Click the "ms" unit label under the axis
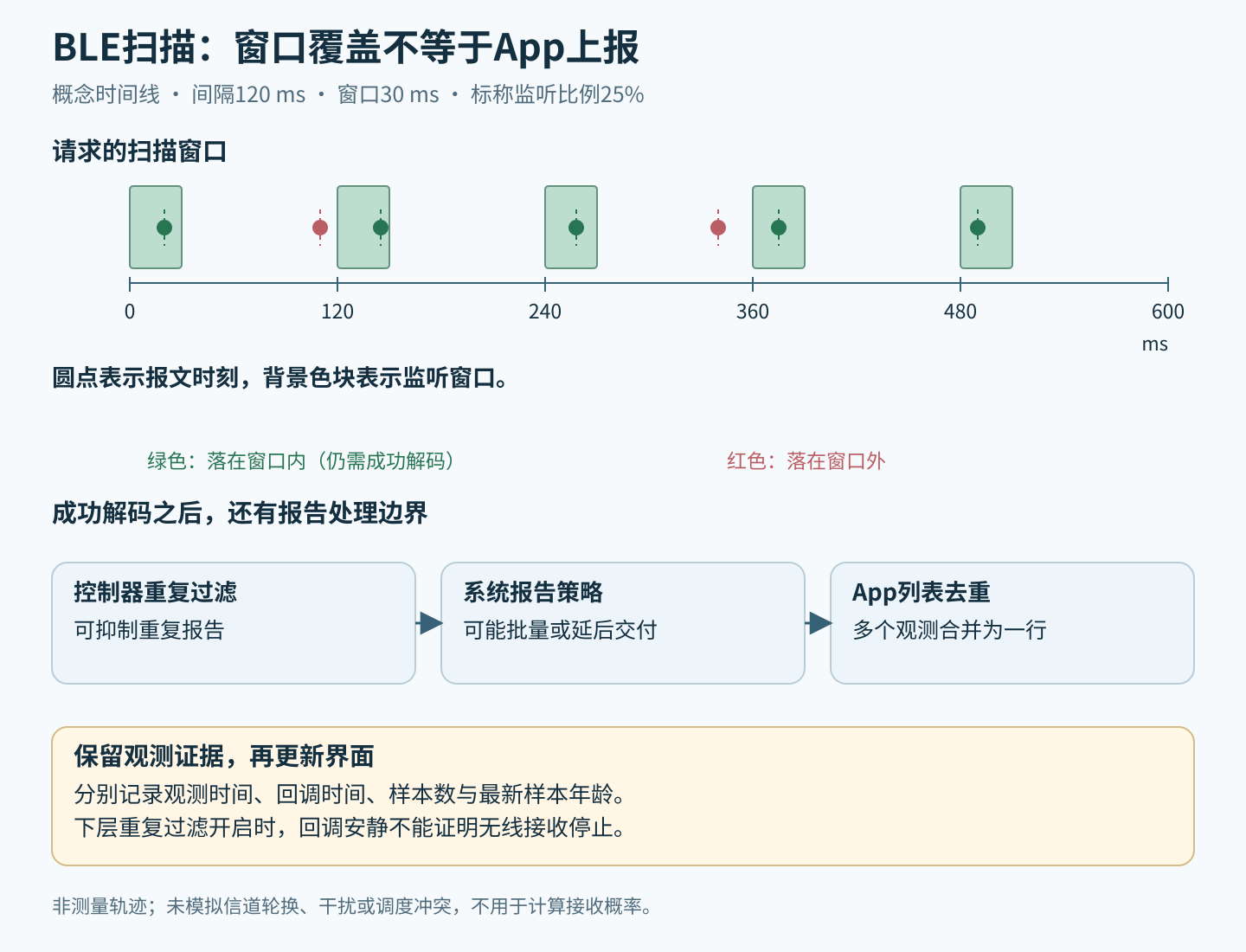 tap(1155, 344)
